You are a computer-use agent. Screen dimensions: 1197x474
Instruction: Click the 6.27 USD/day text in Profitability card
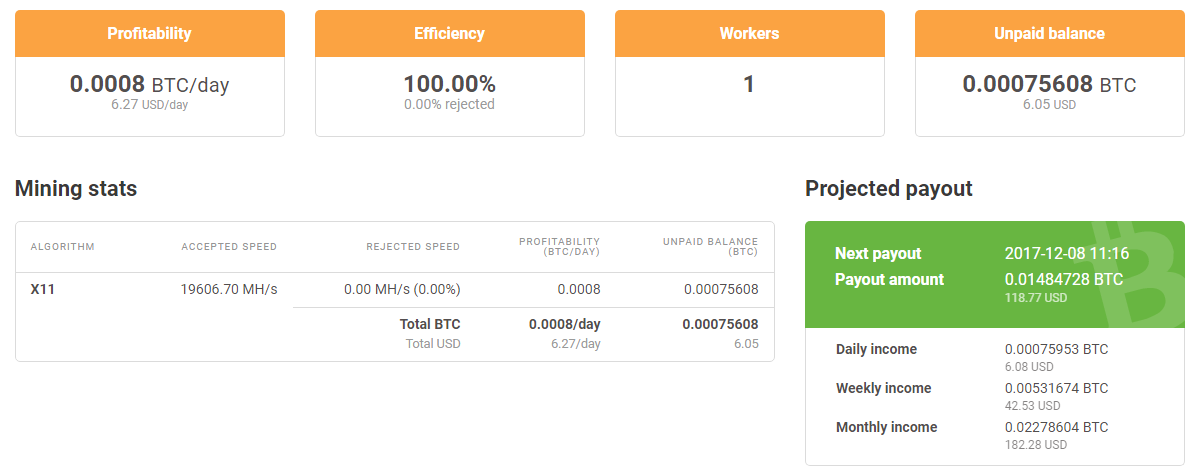tap(150, 105)
